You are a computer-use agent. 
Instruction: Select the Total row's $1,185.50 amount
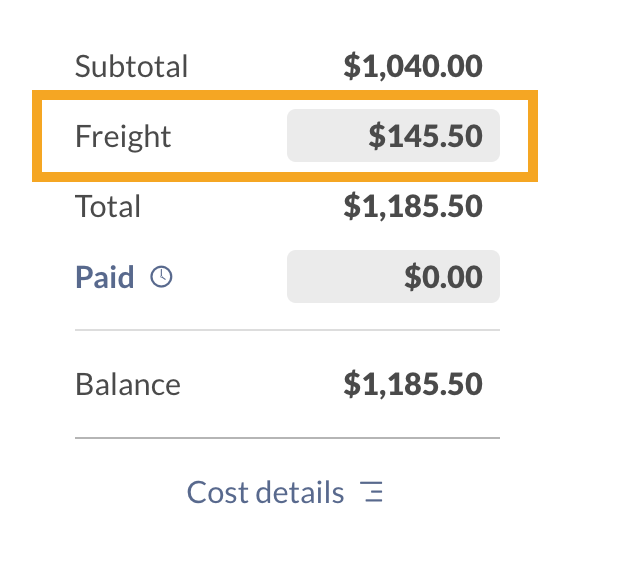tap(413, 207)
